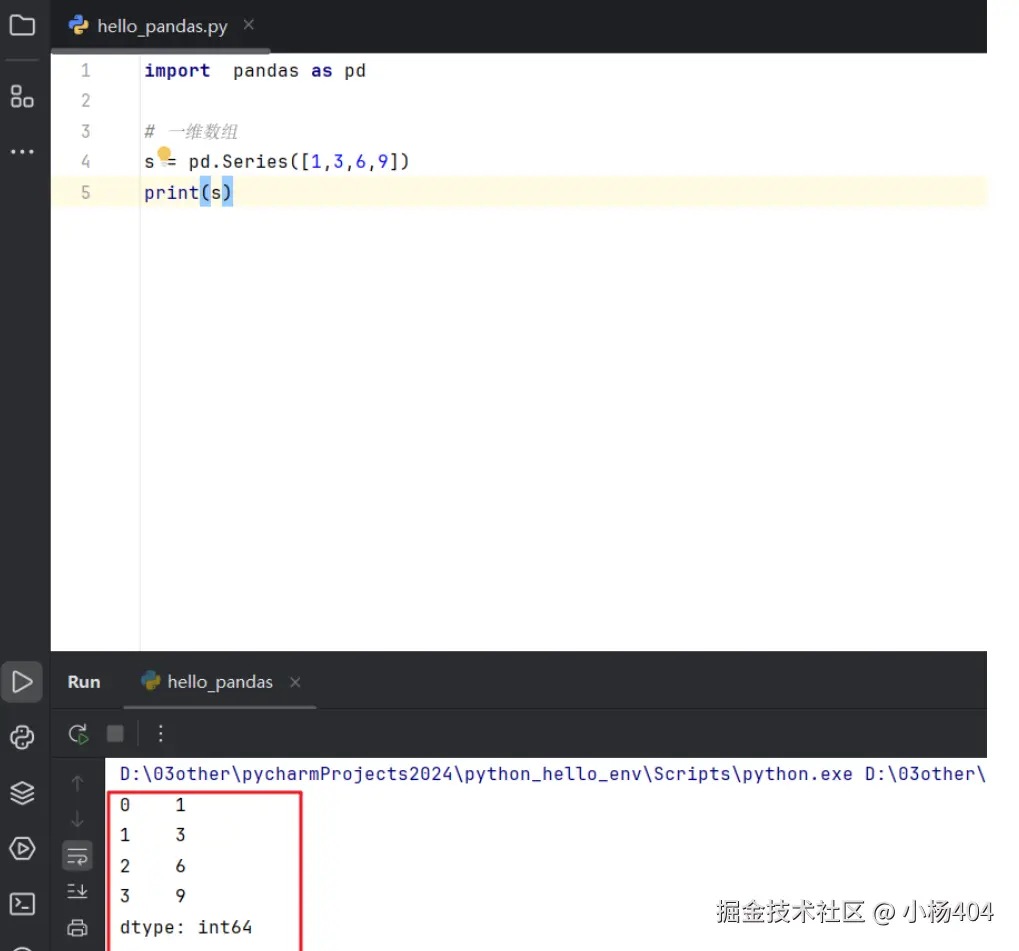Click line number 1 in the gutter

(86, 70)
